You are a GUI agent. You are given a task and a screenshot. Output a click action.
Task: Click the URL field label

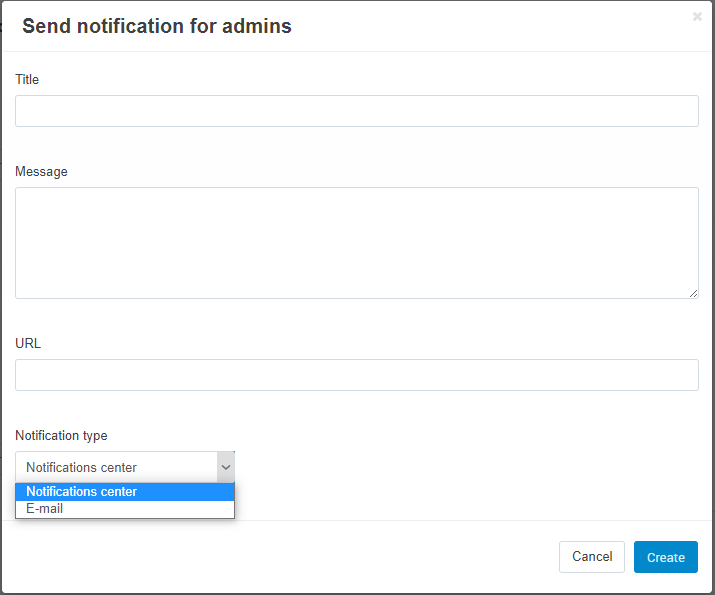click(28, 343)
